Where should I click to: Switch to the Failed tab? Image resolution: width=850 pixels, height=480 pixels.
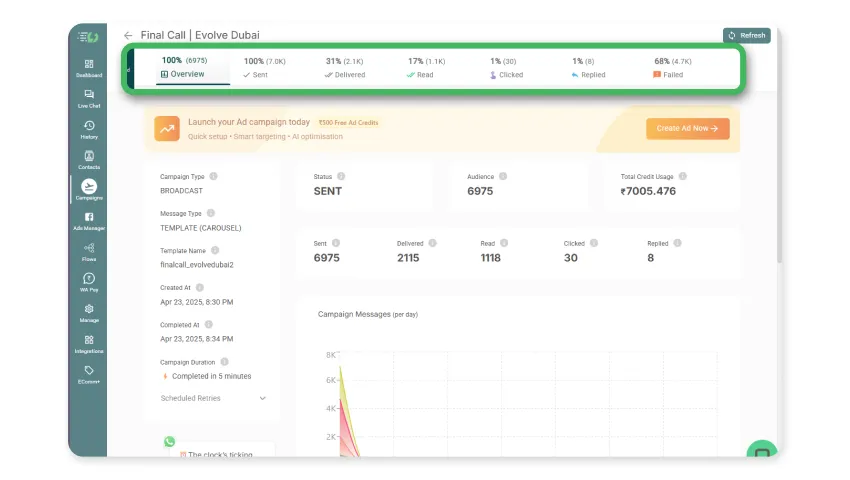[x=672, y=68]
